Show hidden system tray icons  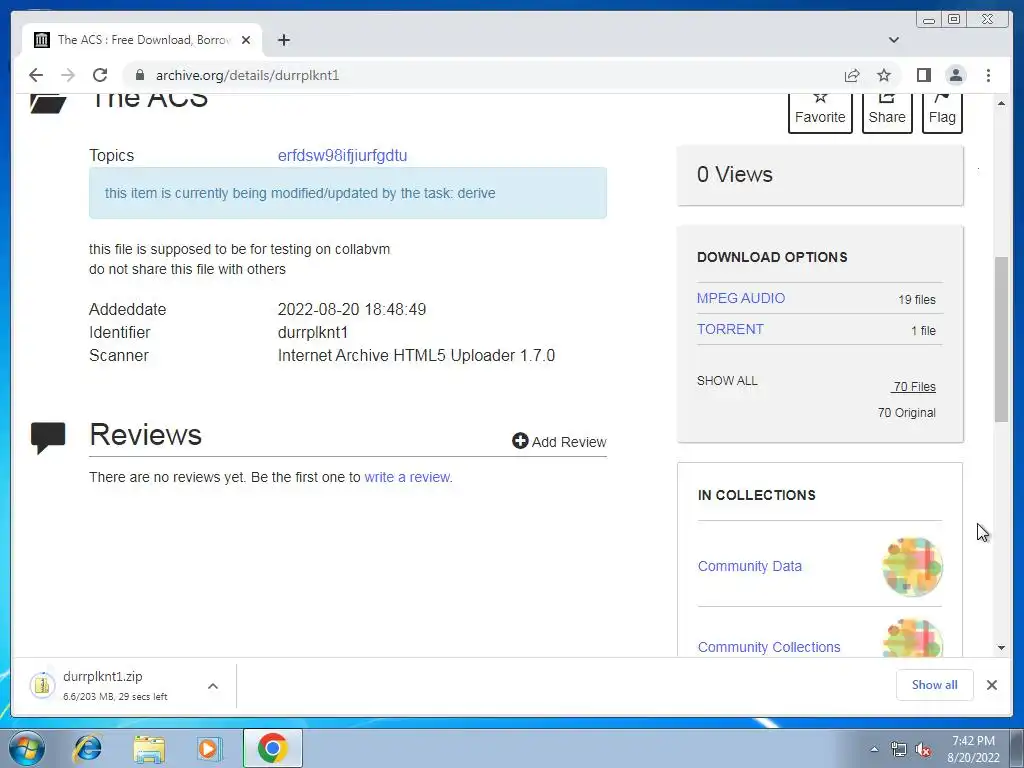874,749
